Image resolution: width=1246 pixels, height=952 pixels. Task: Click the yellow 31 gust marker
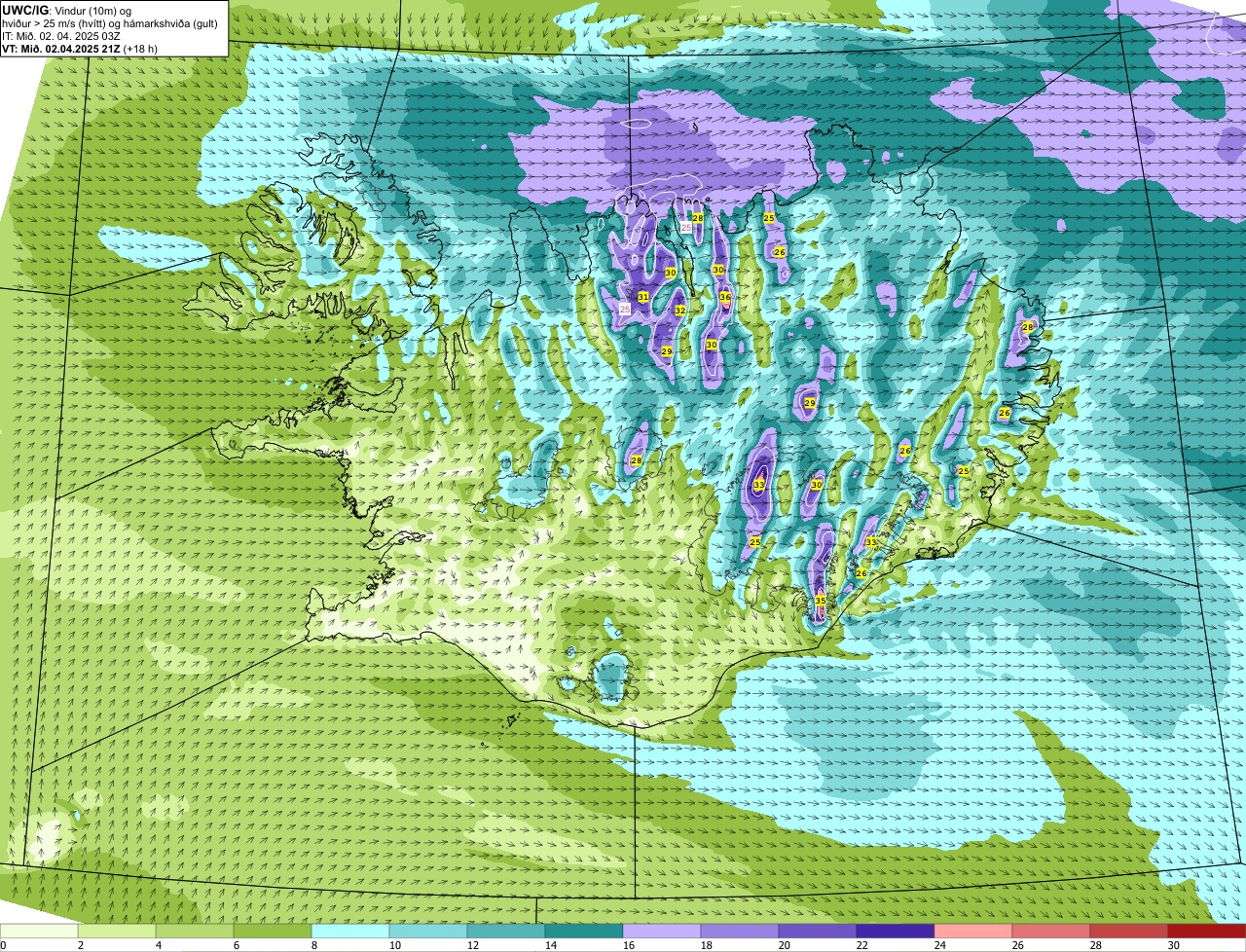pyautogui.click(x=642, y=296)
